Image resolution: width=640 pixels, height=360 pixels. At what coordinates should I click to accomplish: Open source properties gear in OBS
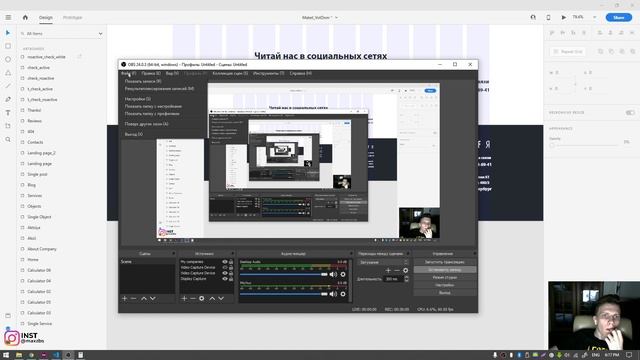[202, 299]
